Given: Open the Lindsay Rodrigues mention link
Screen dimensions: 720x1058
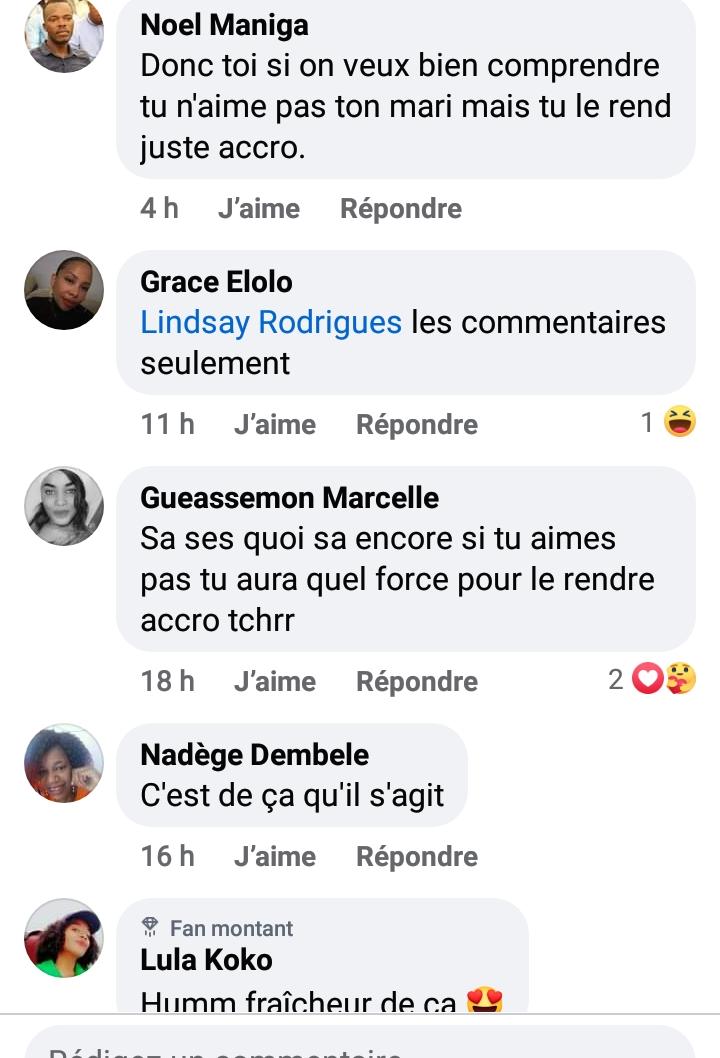Looking at the screenshot, I should tap(271, 322).
